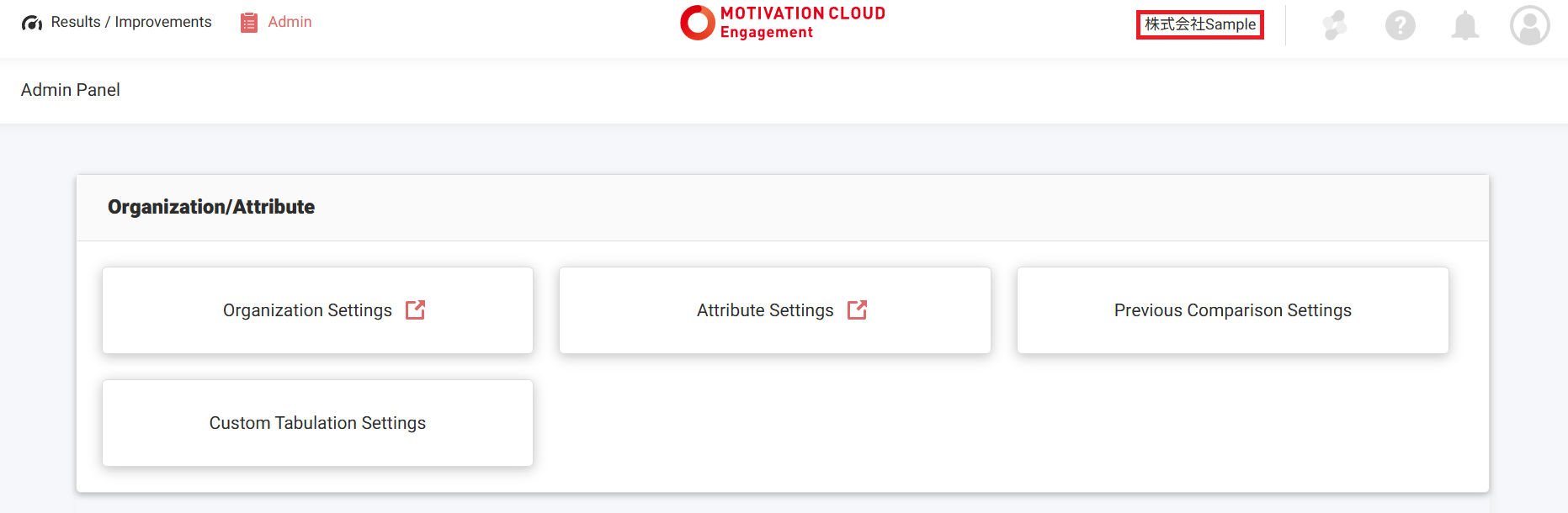Click the gray overlapping-circles icon in header

click(x=1334, y=25)
